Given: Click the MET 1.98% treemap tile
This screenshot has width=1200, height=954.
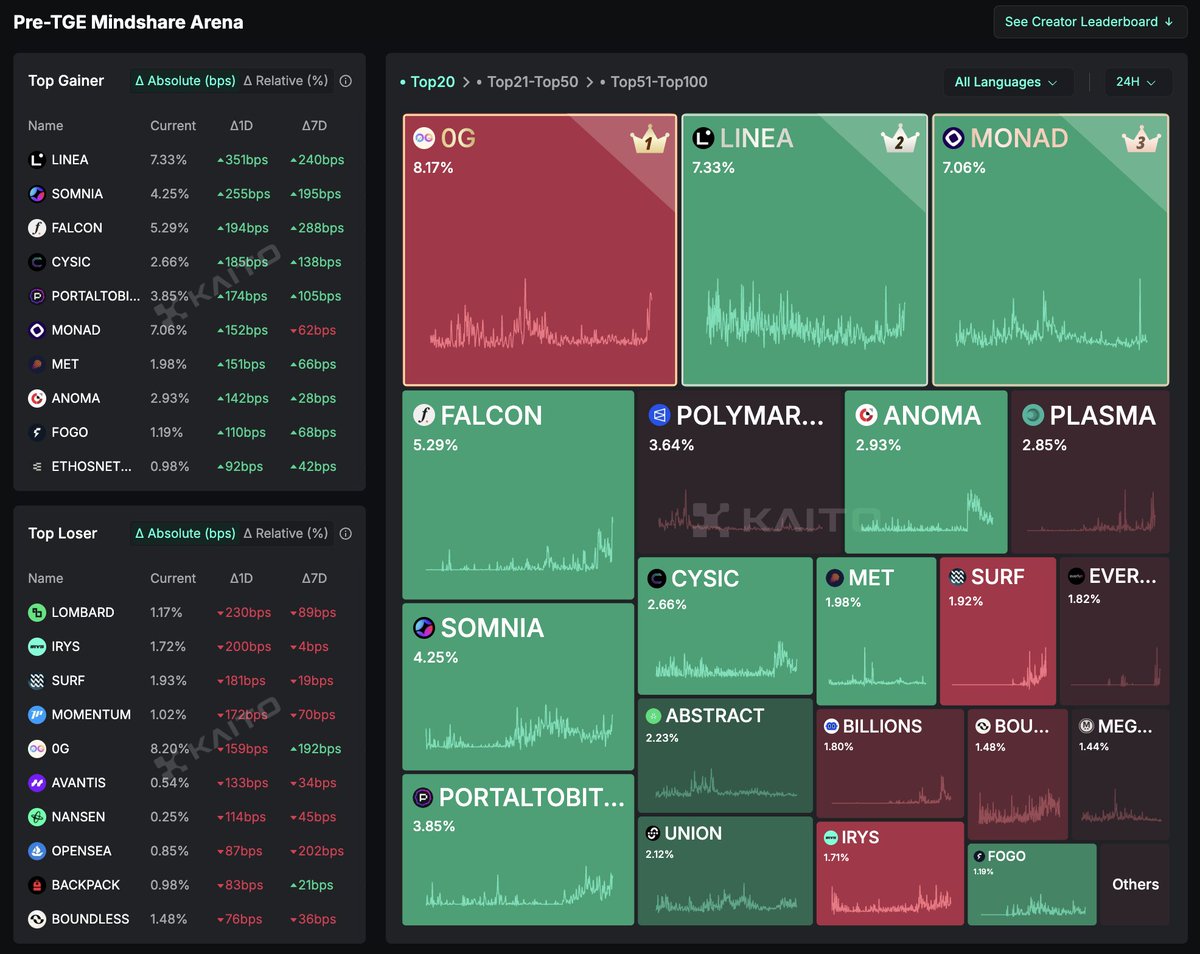Looking at the screenshot, I should click(876, 631).
